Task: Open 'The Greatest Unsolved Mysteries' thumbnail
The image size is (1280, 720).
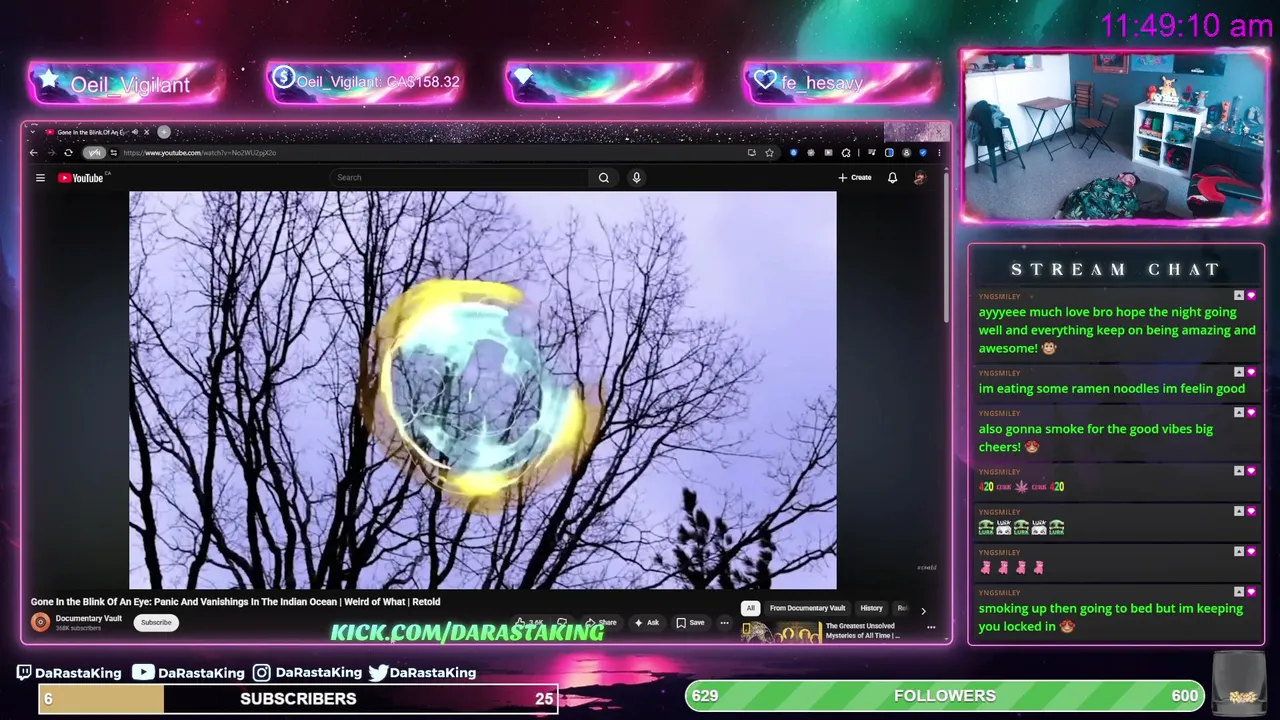Action: click(781, 632)
